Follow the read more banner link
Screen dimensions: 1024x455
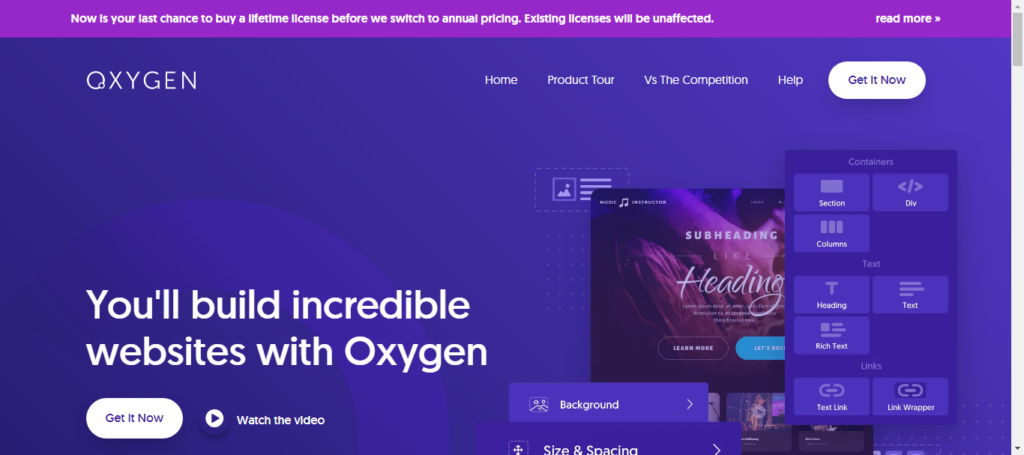908,18
